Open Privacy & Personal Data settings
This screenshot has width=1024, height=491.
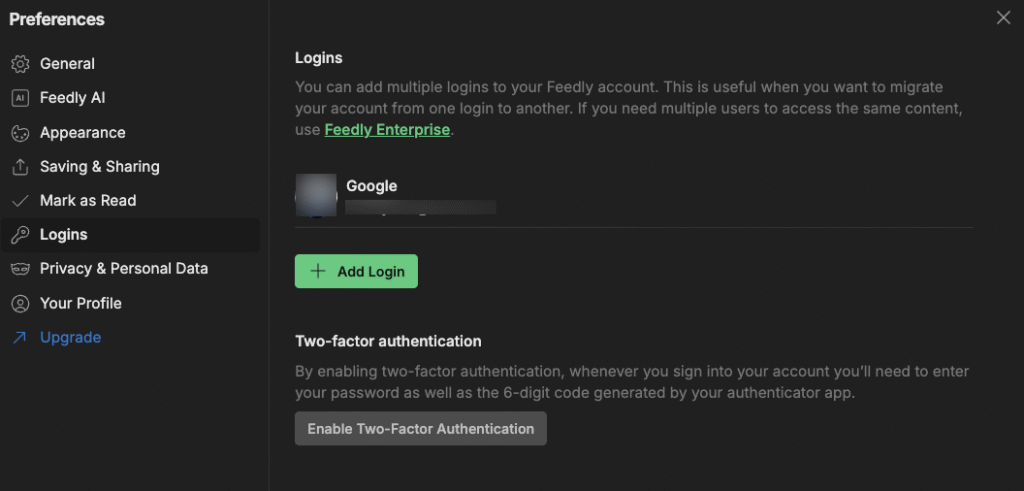point(124,268)
